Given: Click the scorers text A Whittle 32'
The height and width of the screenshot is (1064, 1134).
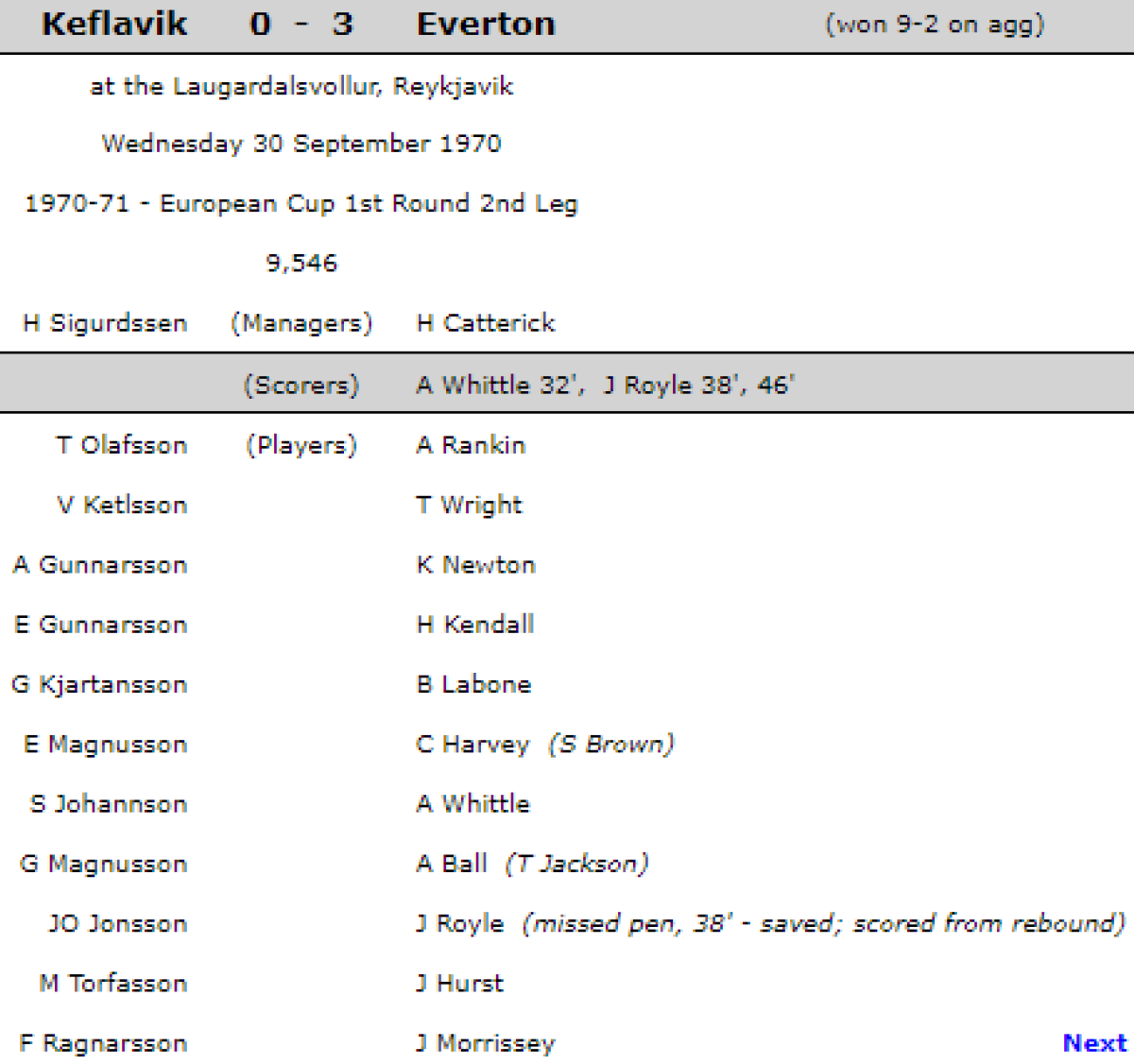Looking at the screenshot, I should [x=499, y=386].
